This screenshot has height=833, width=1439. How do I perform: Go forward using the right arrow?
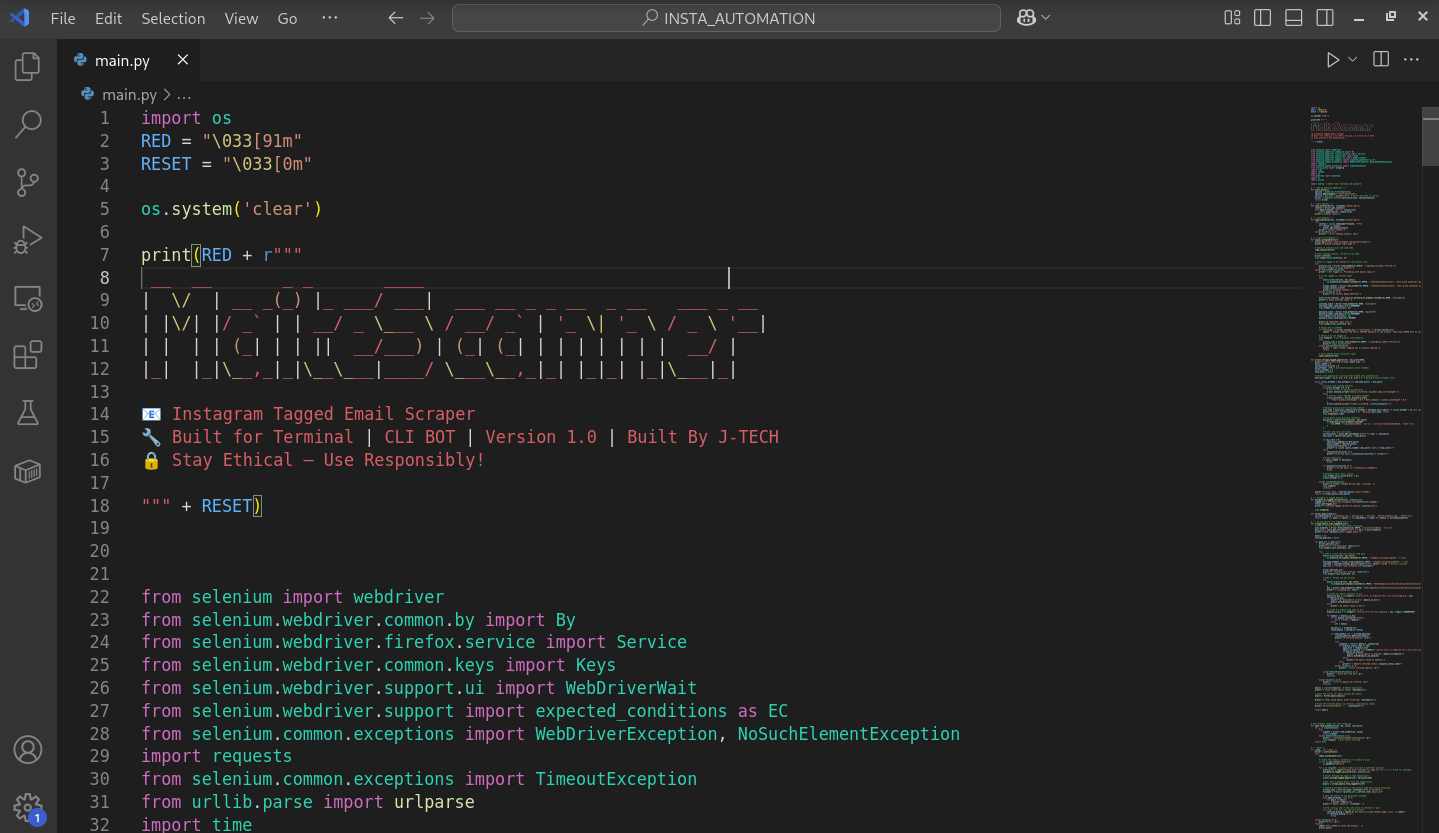point(428,18)
